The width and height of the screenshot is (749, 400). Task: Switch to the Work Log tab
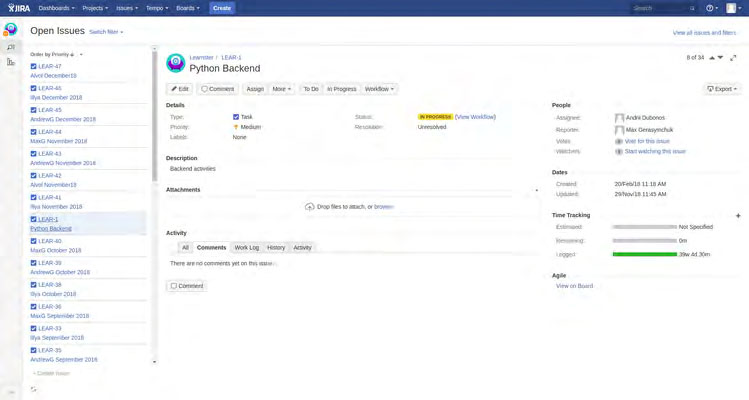point(246,247)
